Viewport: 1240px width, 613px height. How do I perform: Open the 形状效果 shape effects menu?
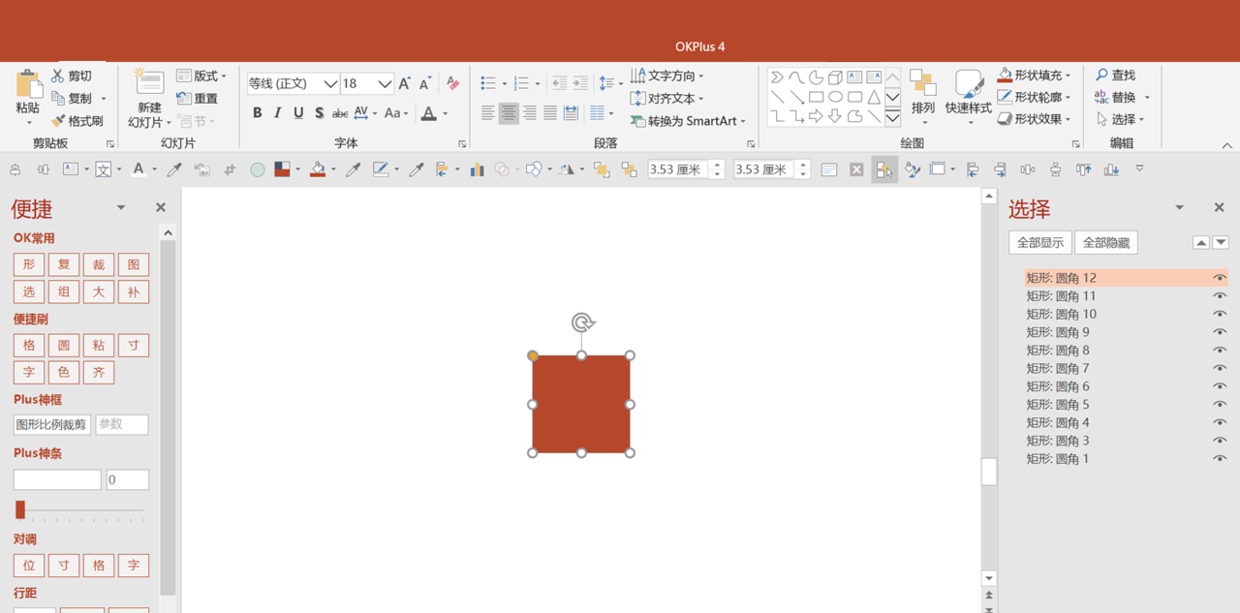tap(1034, 119)
